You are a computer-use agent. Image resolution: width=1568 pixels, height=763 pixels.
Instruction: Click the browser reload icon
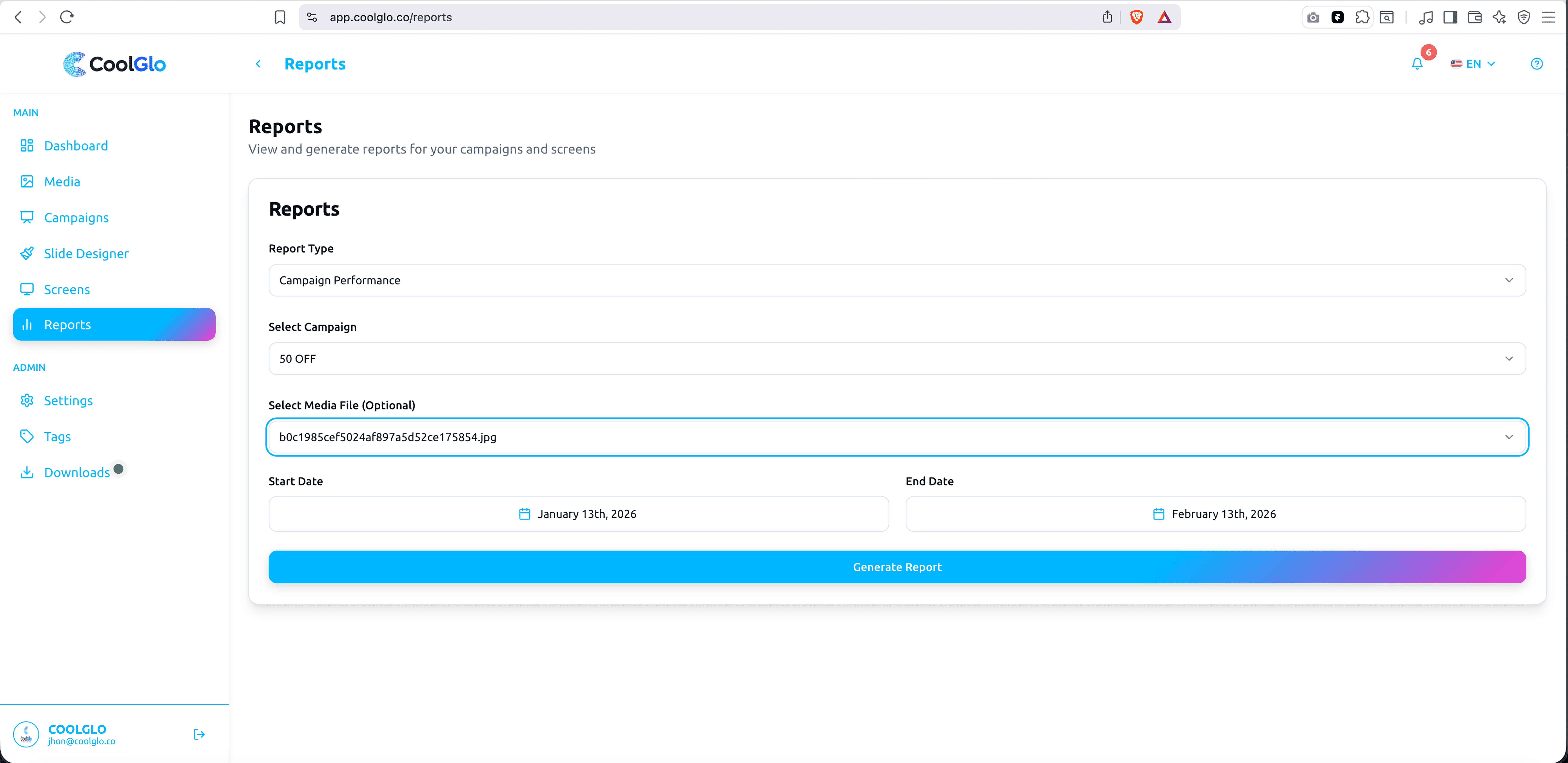tap(67, 17)
